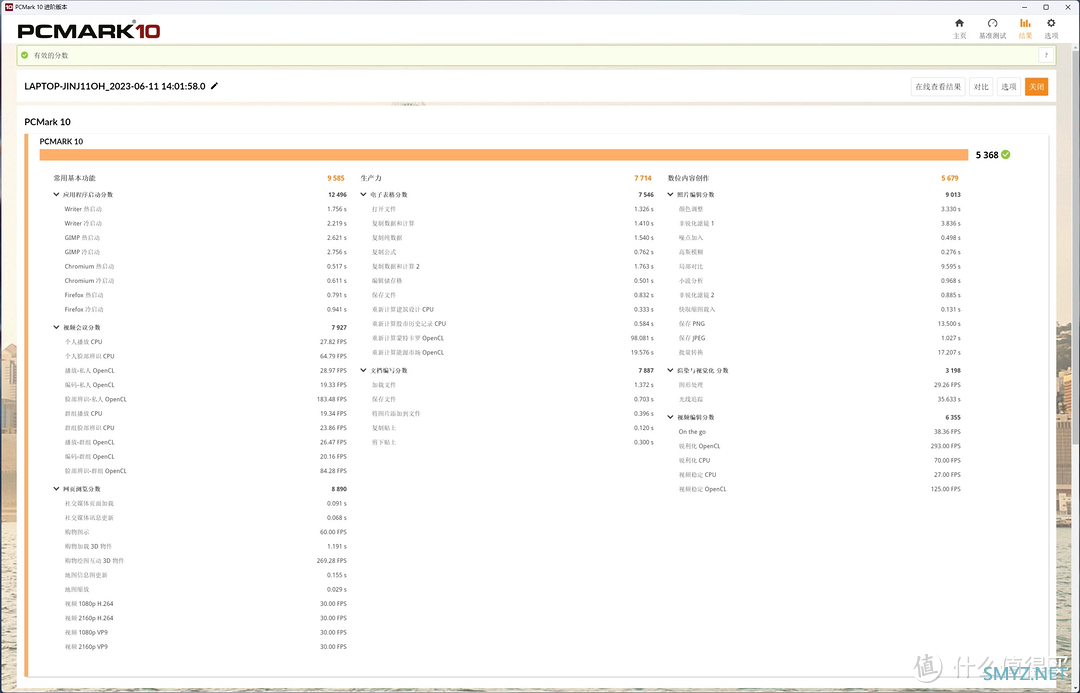Click the value 269.28 FPS

pyautogui.click(x=331, y=561)
